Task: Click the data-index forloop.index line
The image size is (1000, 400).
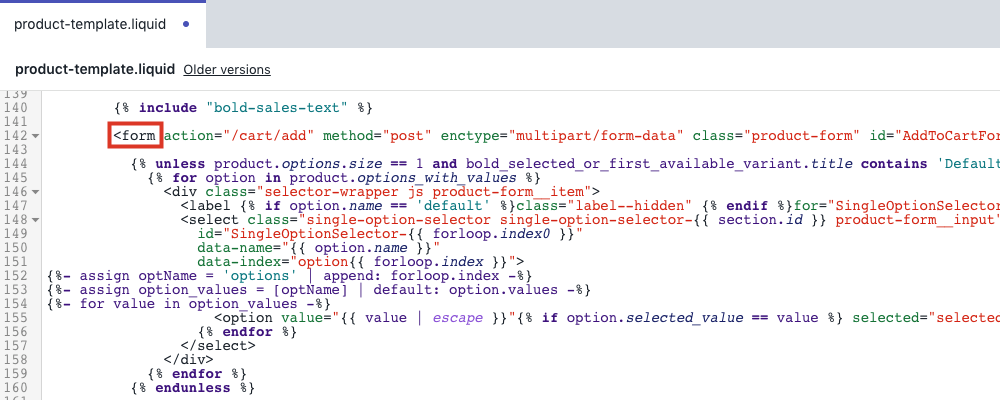Action: [x=361, y=262]
